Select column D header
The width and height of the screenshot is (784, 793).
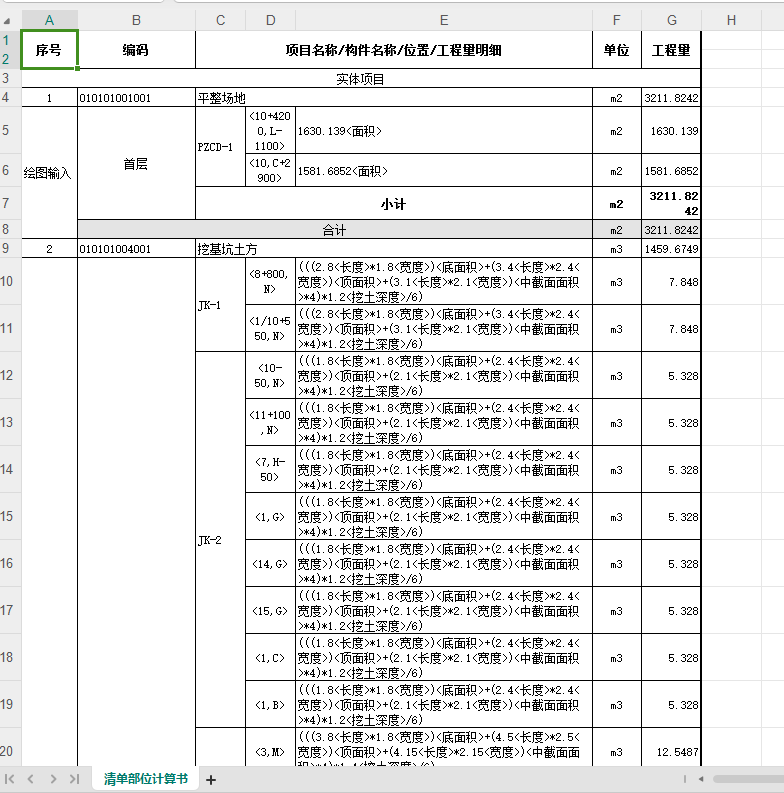point(271,20)
